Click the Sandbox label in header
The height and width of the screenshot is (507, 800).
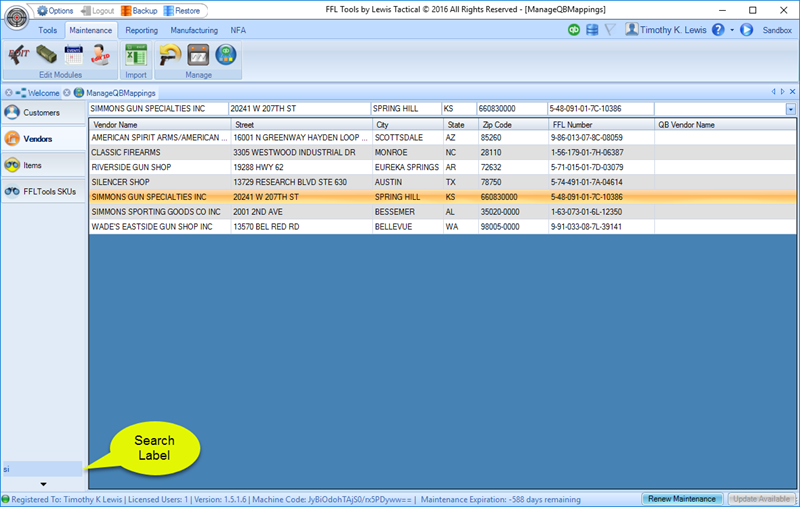click(x=777, y=30)
